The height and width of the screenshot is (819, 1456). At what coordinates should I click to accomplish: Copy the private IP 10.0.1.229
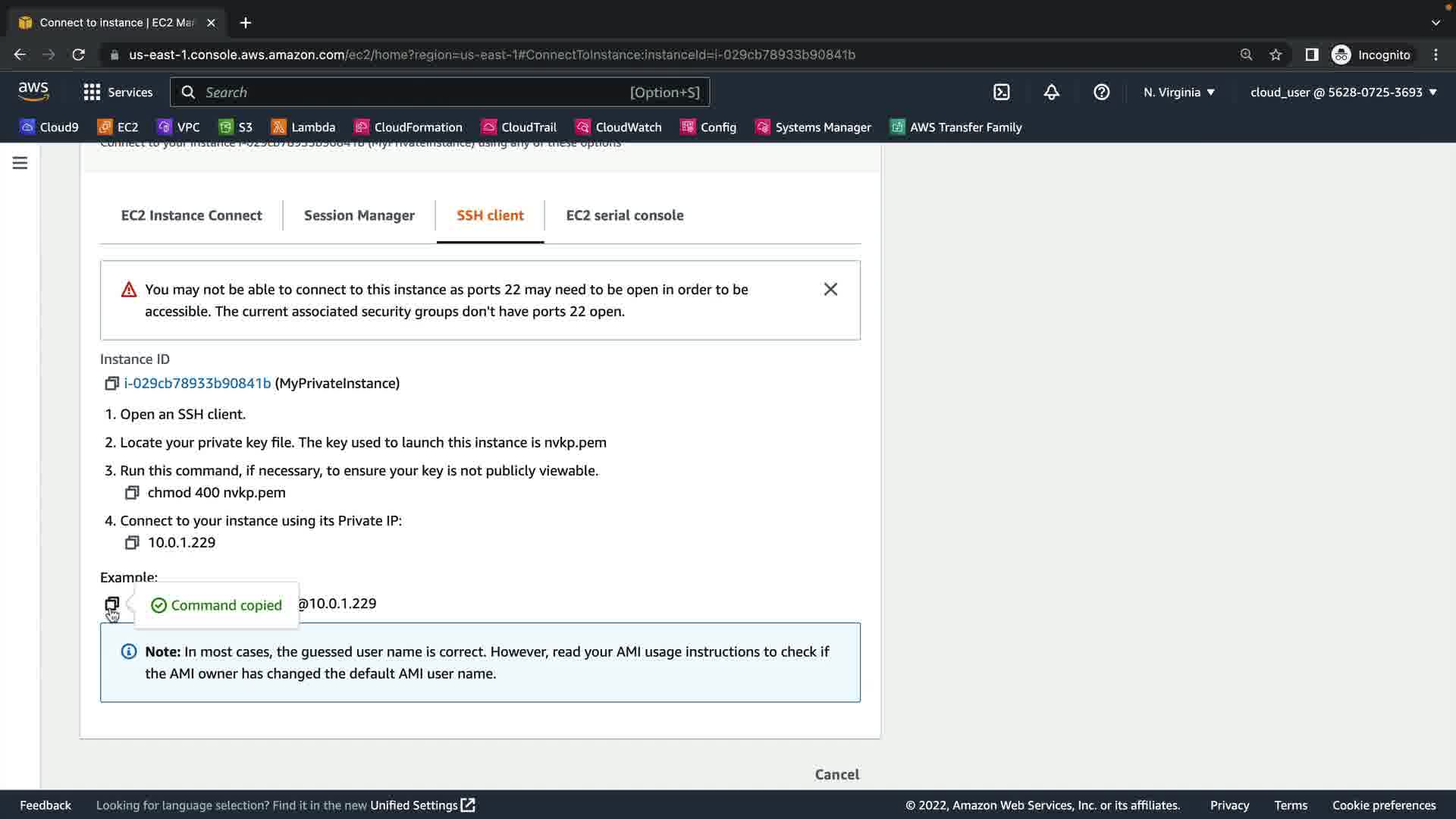pos(132,543)
